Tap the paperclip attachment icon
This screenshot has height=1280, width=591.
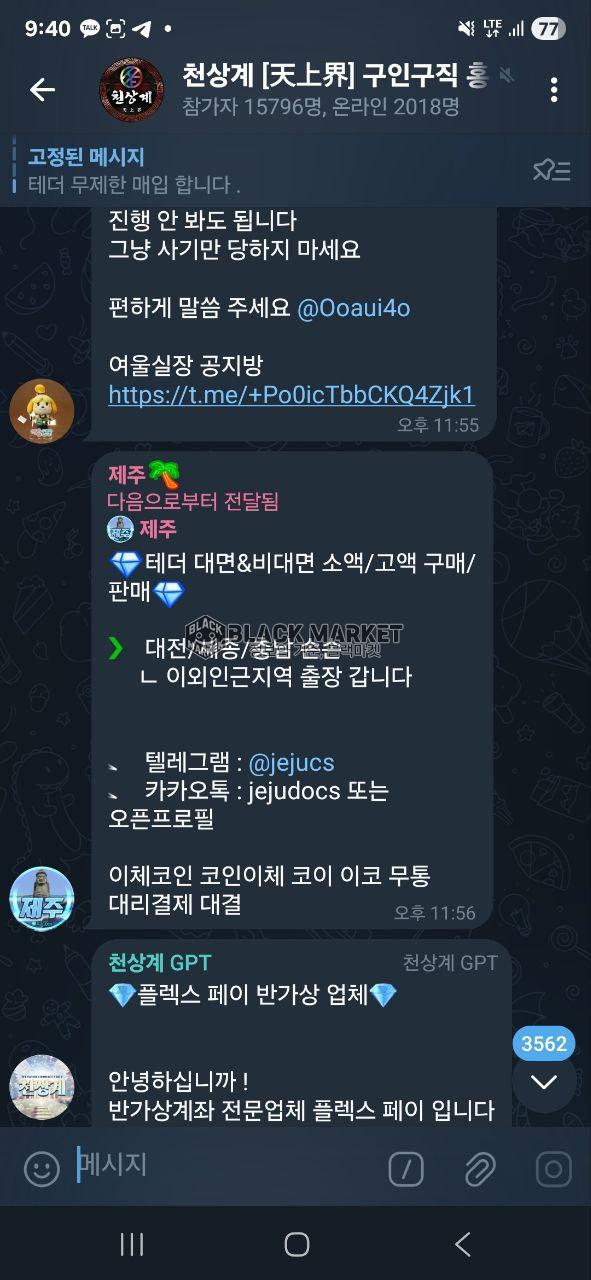pyautogui.click(x=480, y=1168)
